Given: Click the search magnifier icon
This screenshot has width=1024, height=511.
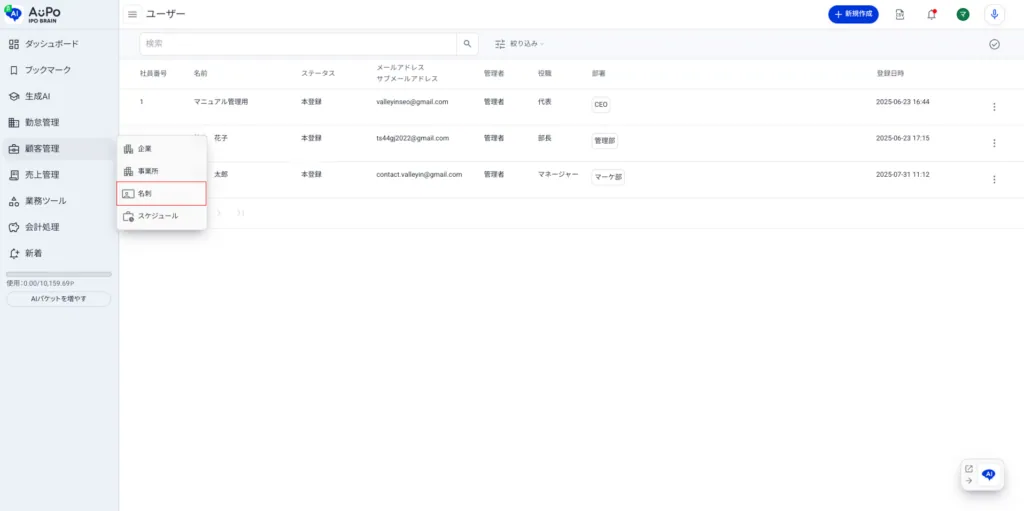Looking at the screenshot, I should coord(467,44).
